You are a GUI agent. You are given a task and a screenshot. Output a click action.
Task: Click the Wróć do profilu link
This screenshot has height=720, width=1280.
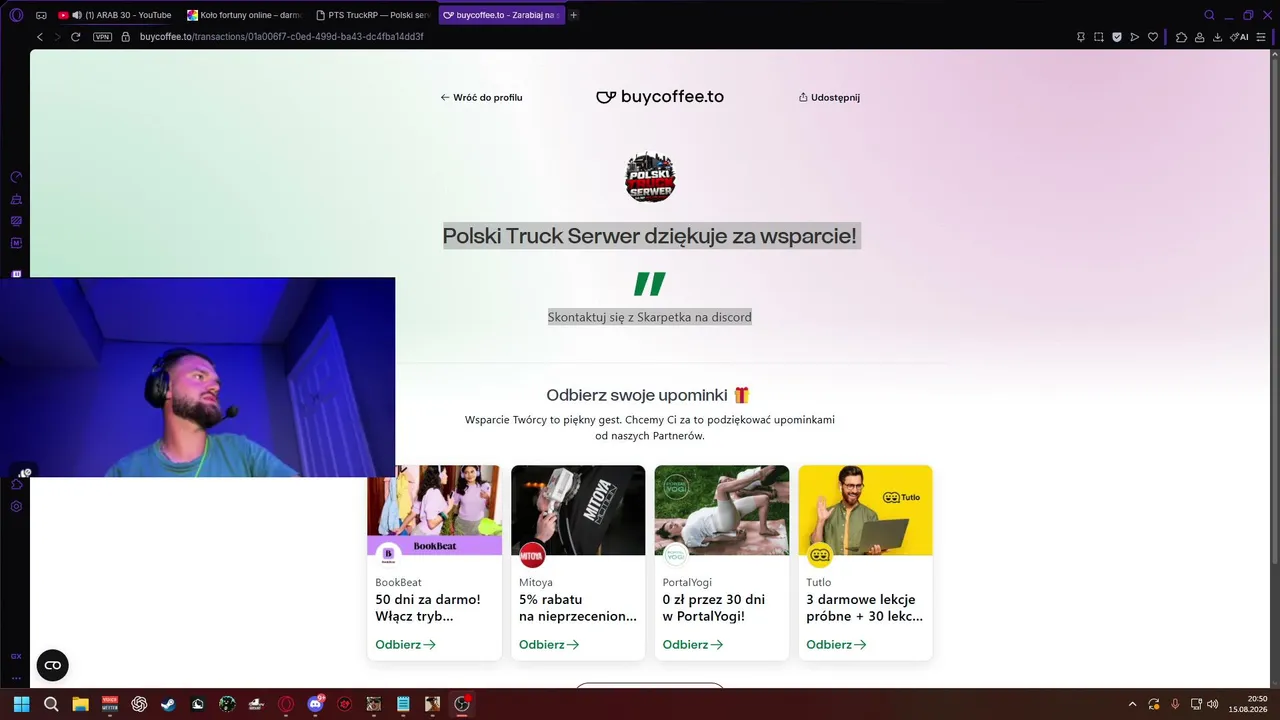[x=481, y=97]
